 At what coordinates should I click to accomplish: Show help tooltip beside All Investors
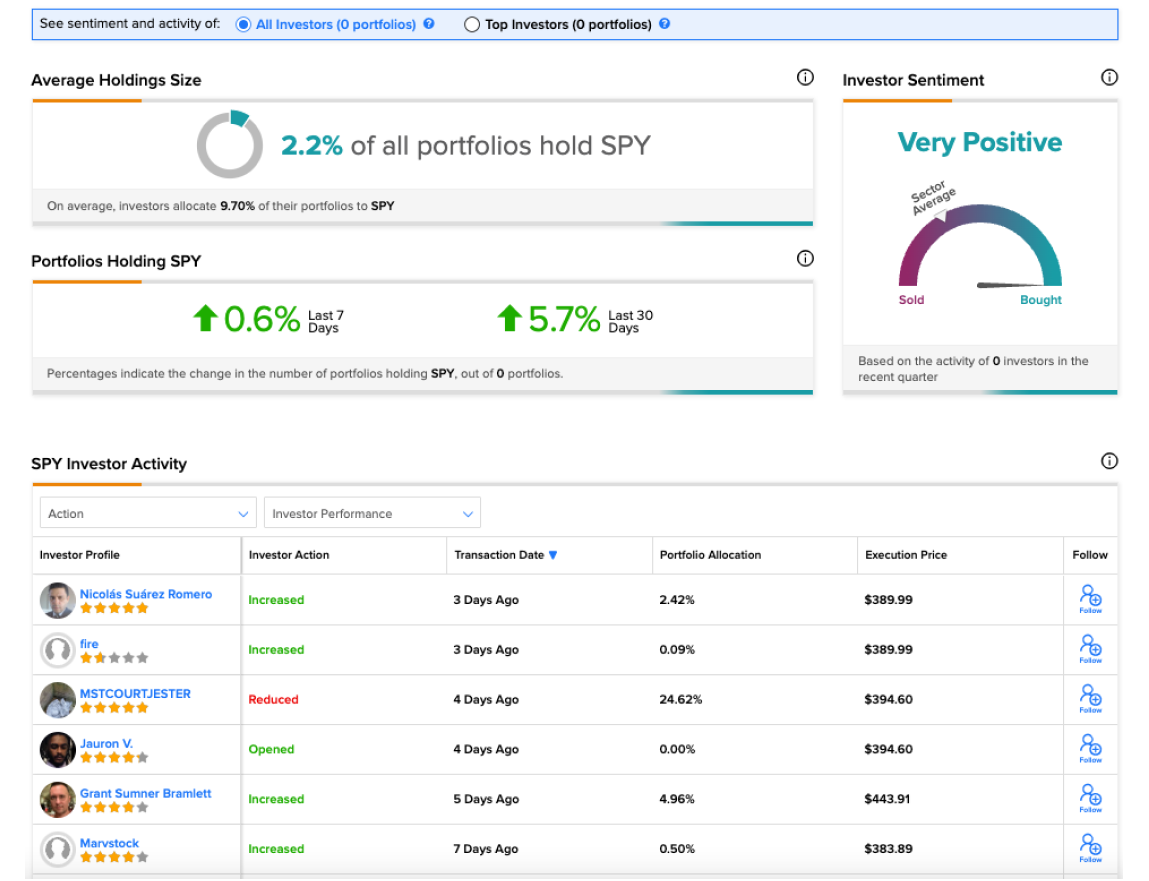pos(429,23)
